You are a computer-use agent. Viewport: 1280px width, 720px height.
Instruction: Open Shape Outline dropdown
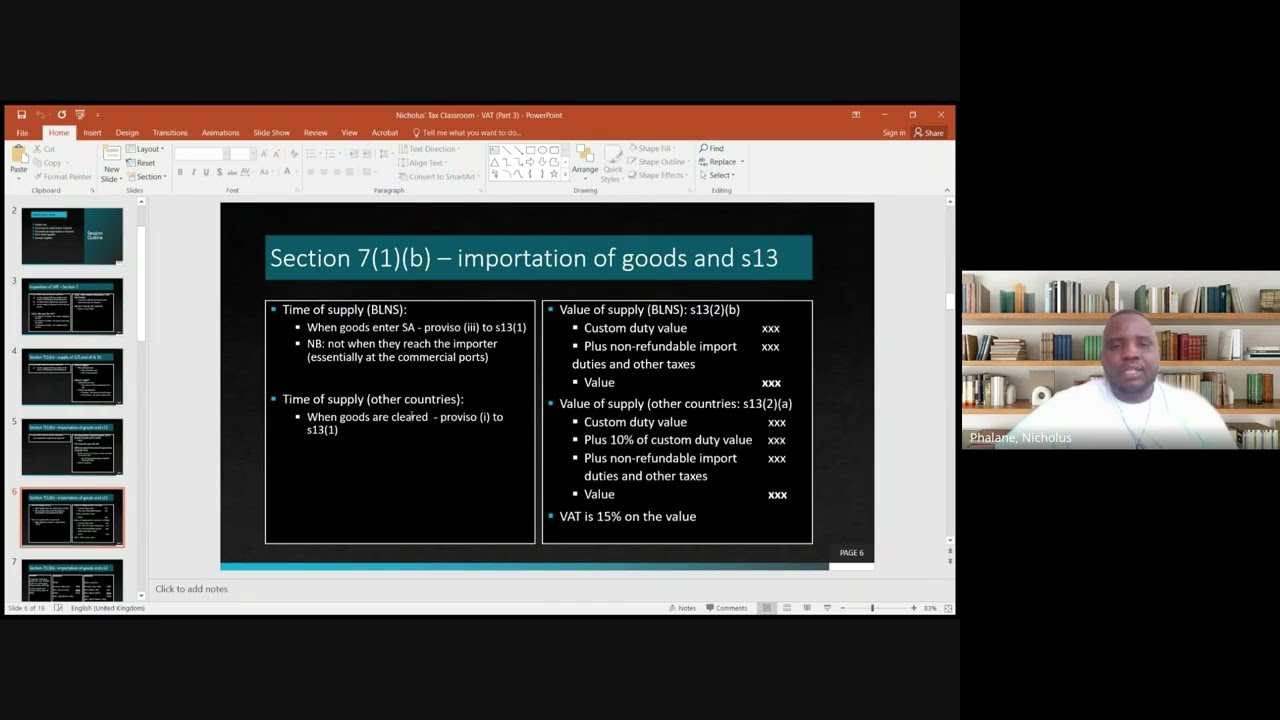658,162
